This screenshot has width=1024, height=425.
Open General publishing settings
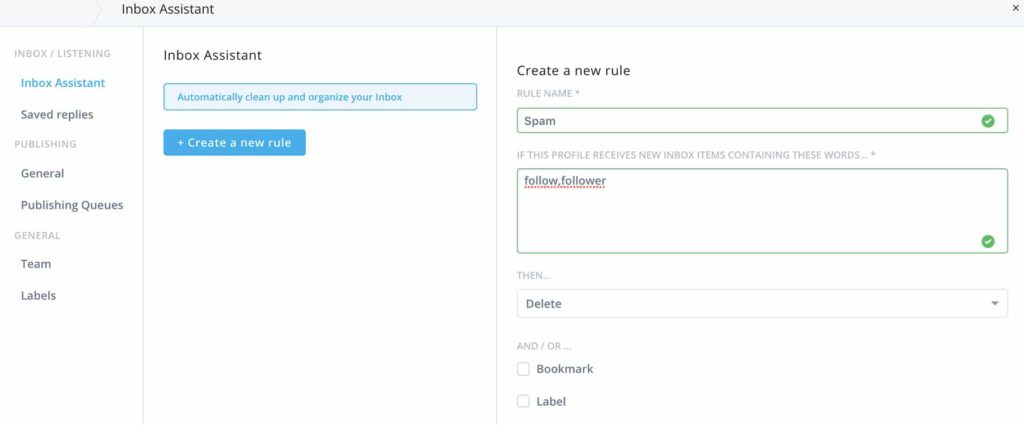point(43,173)
